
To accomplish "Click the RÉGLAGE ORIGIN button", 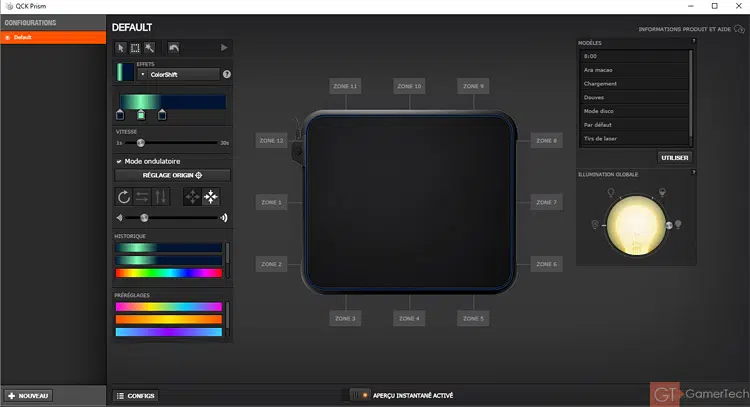I will [172, 175].
